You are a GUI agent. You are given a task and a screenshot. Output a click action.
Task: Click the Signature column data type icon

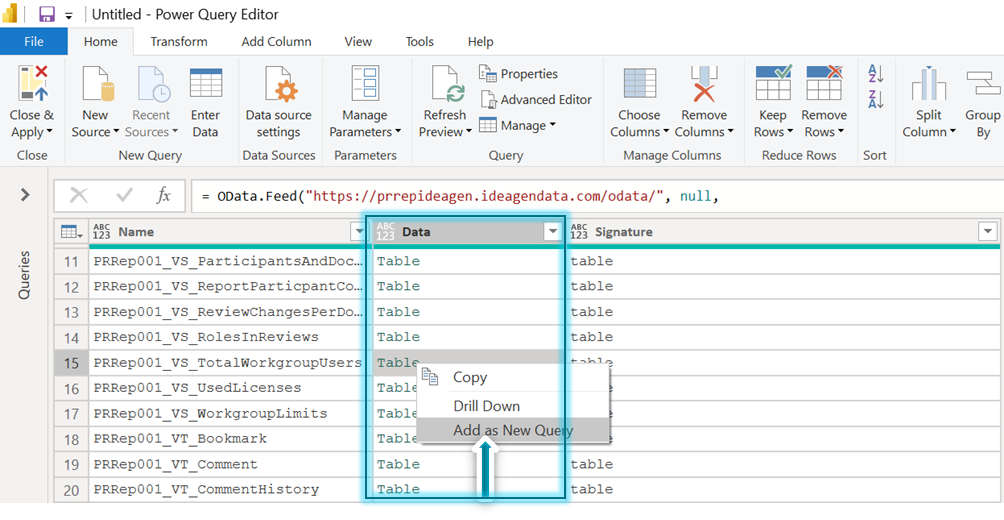(579, 232)
